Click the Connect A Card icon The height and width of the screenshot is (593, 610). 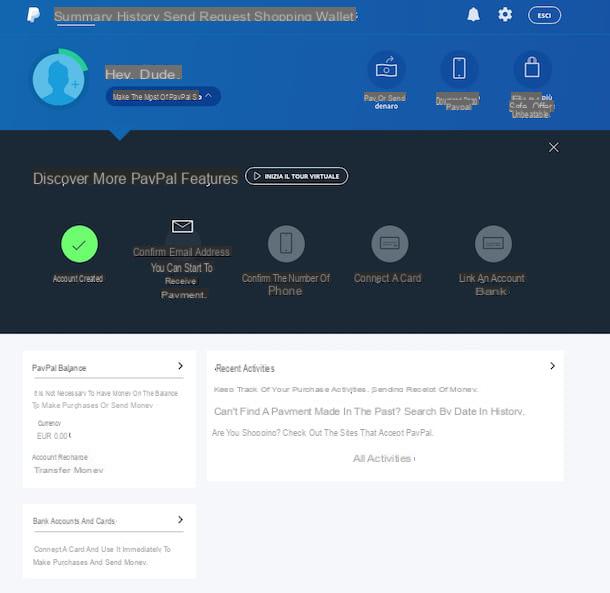tap(389, 244)
